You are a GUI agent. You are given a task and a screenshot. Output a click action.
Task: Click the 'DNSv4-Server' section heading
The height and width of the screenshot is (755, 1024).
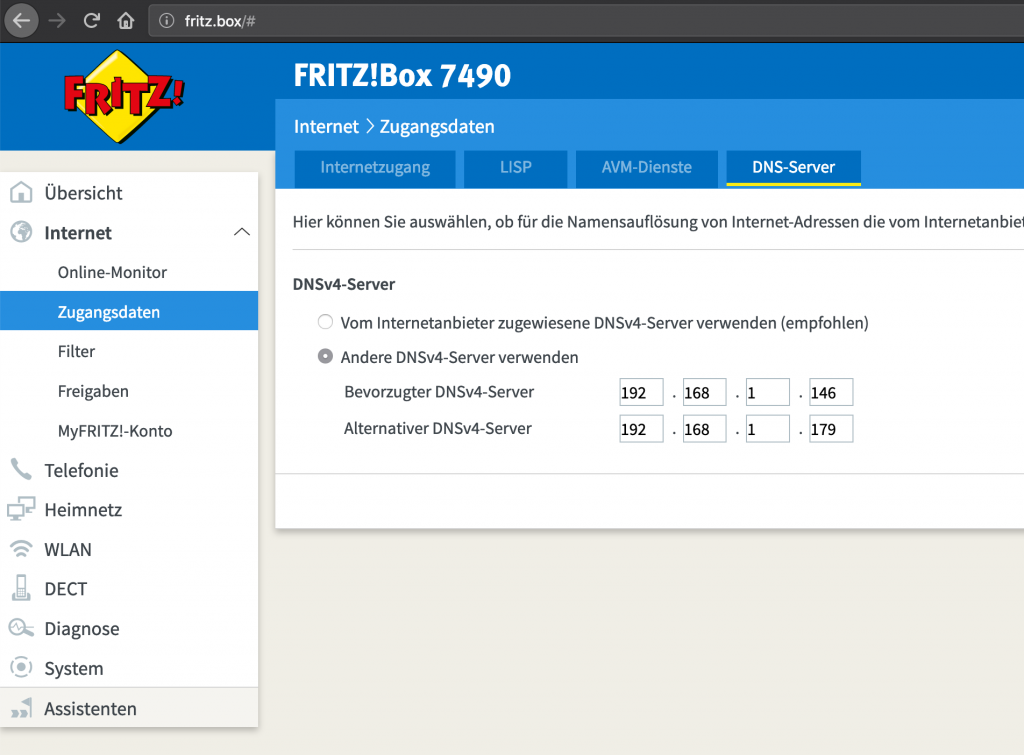[x=344, y=285]
